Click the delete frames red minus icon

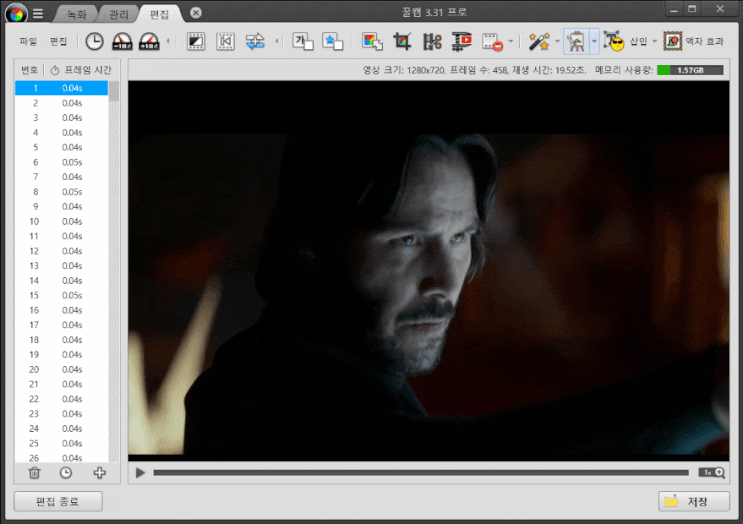[x=492, y=42]
